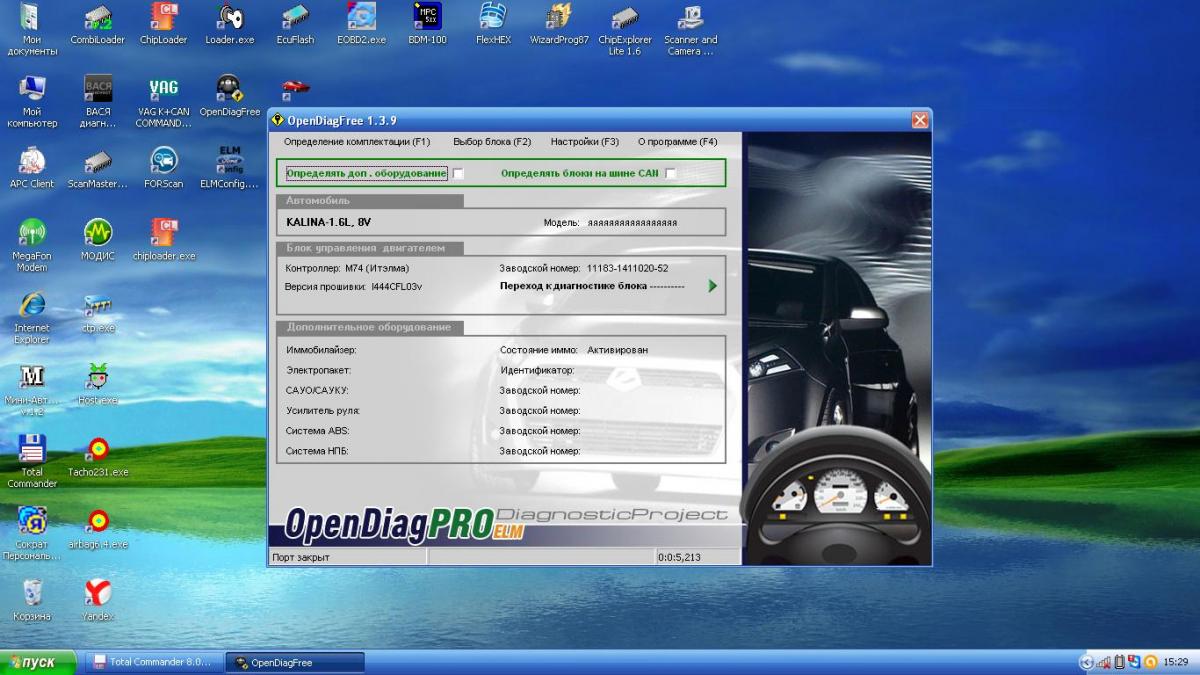Open 'О программе (F4)' menu

pos(677,142)
